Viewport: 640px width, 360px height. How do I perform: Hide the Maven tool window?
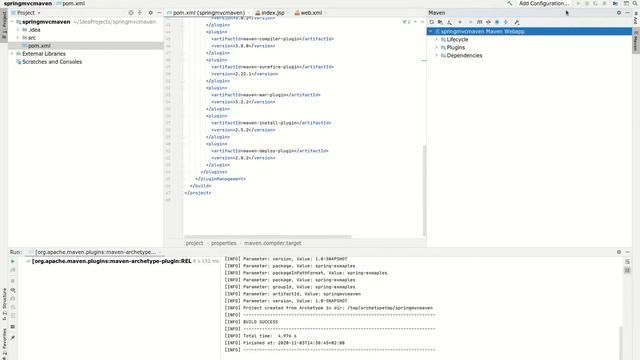627,13
